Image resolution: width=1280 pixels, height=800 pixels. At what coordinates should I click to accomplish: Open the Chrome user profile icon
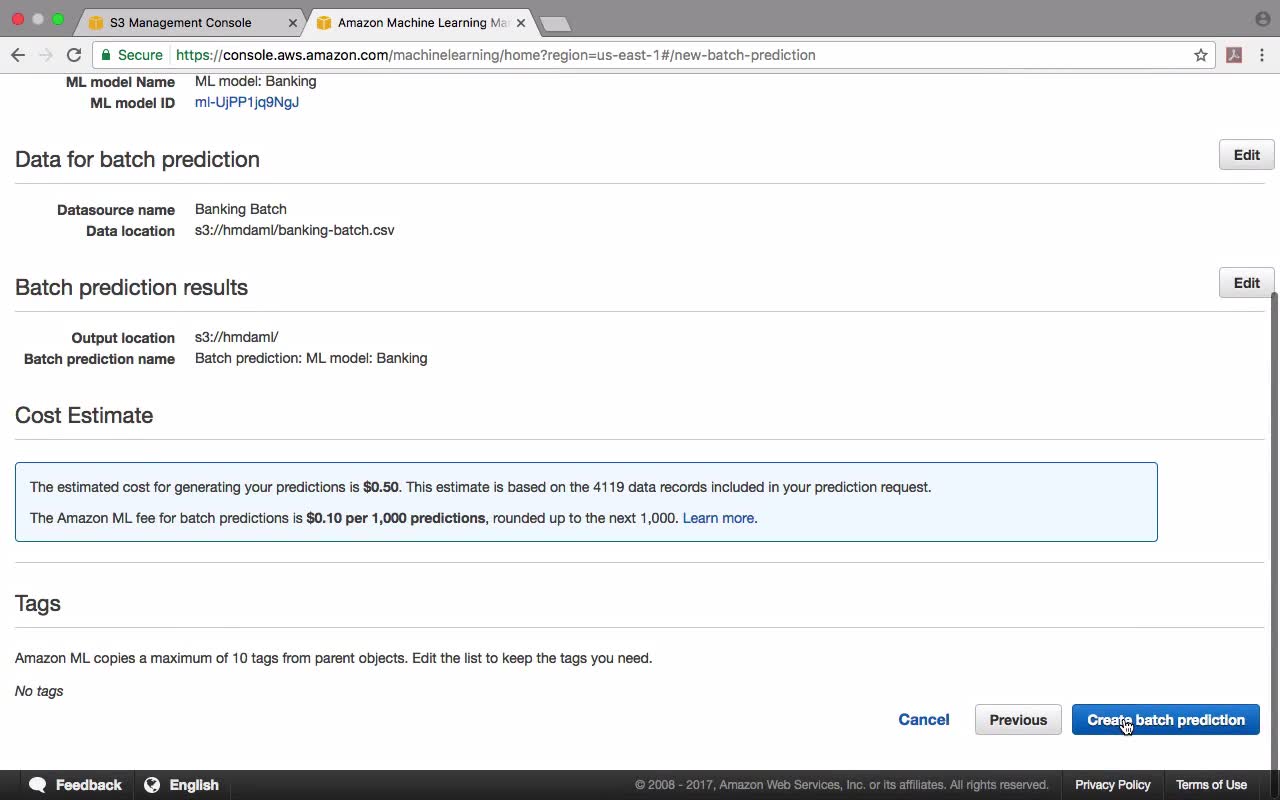pyautogui.click(x=1262, y=19)
